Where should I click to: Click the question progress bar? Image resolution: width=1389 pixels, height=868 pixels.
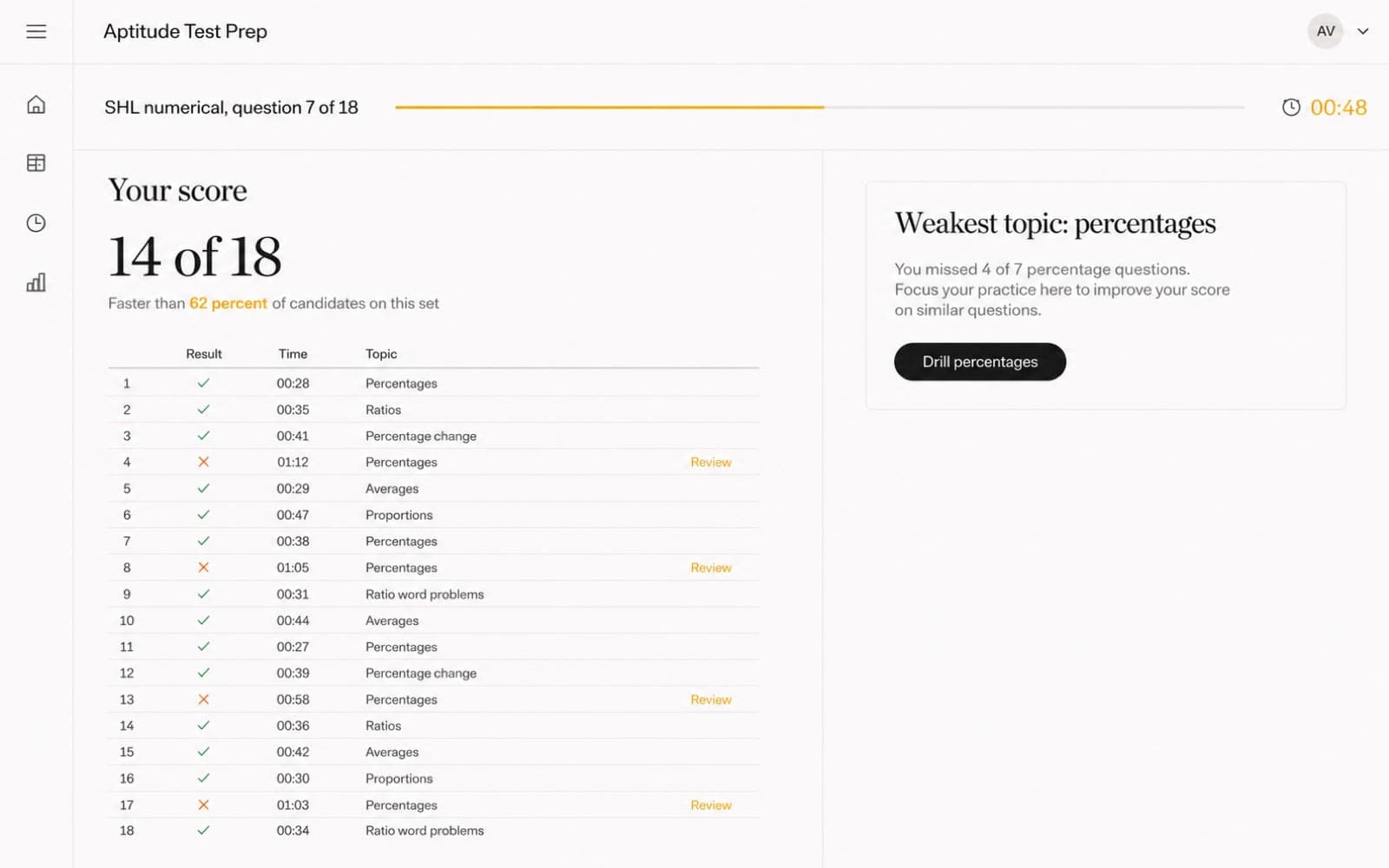(x=820, y=108)
